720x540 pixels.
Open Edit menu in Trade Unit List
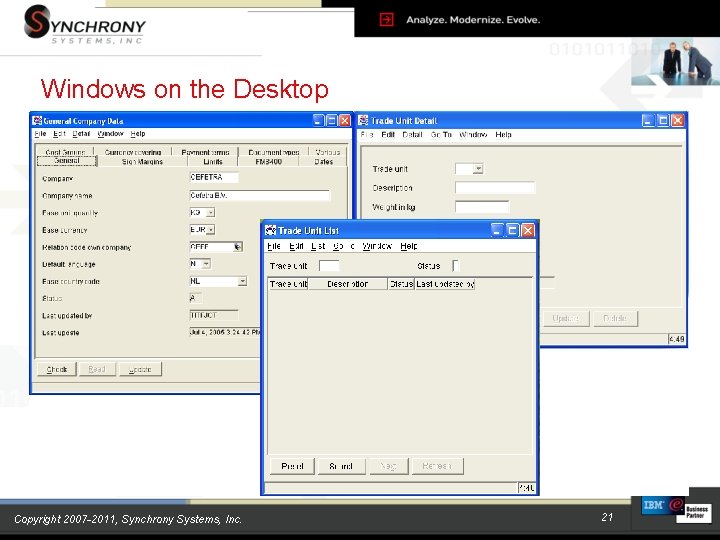pyautogui.click(x=296, y=246)
